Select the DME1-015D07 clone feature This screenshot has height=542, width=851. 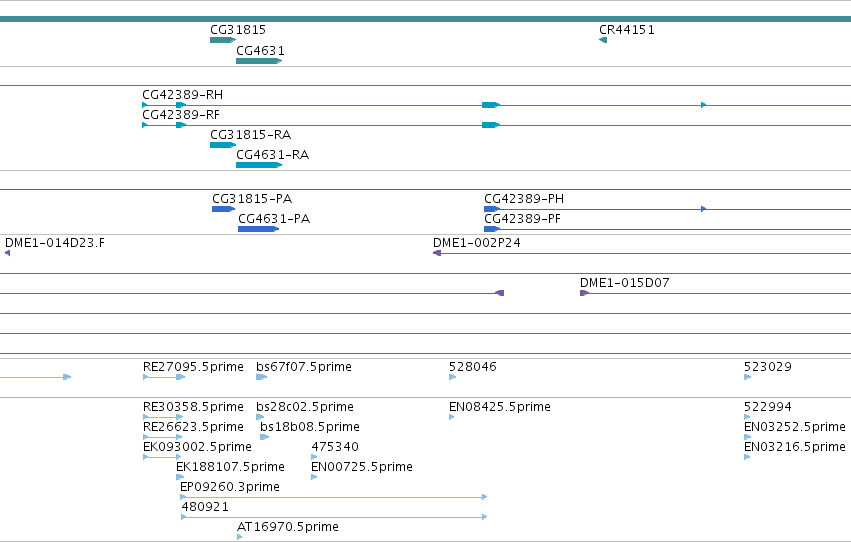tap(715, 293)
